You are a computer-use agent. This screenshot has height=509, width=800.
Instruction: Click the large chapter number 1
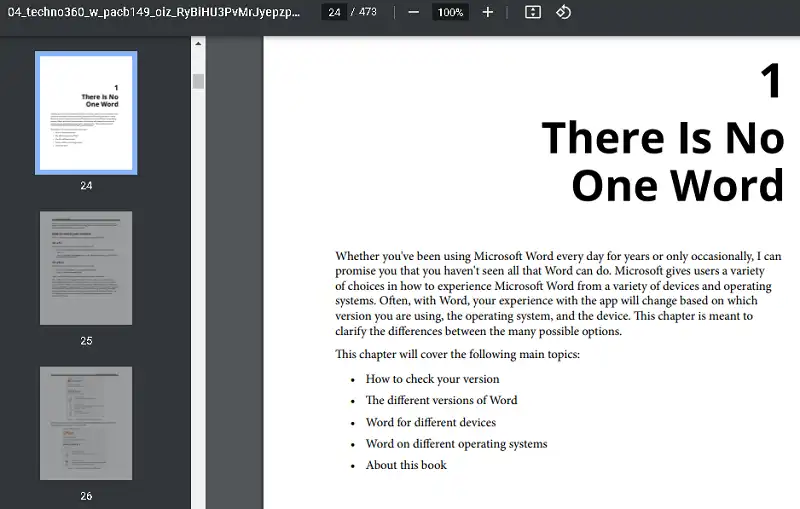[x=770, y=81]
